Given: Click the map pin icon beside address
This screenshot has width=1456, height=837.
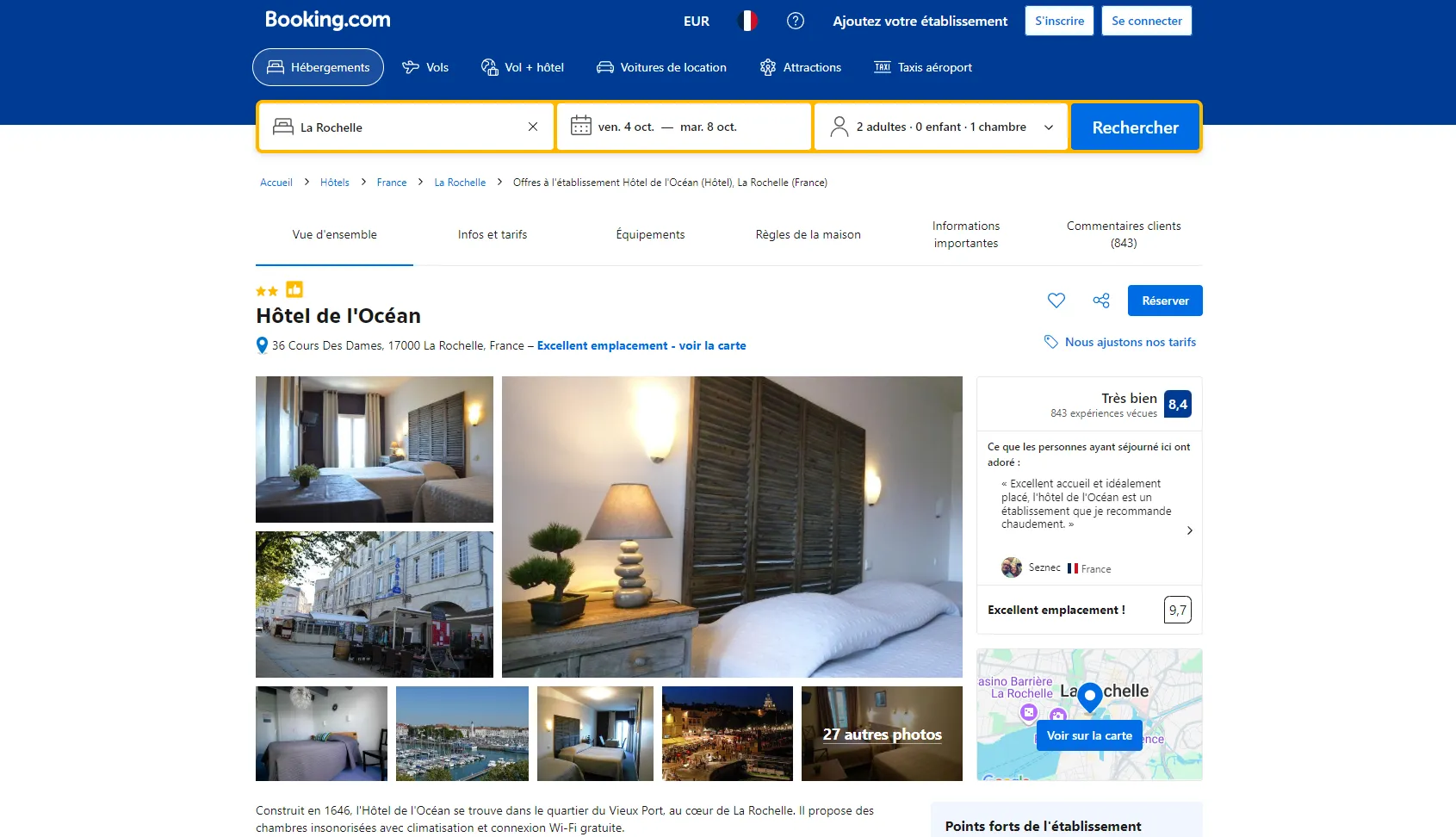Looking at the screenshot, I should click(x=262, y=345).
